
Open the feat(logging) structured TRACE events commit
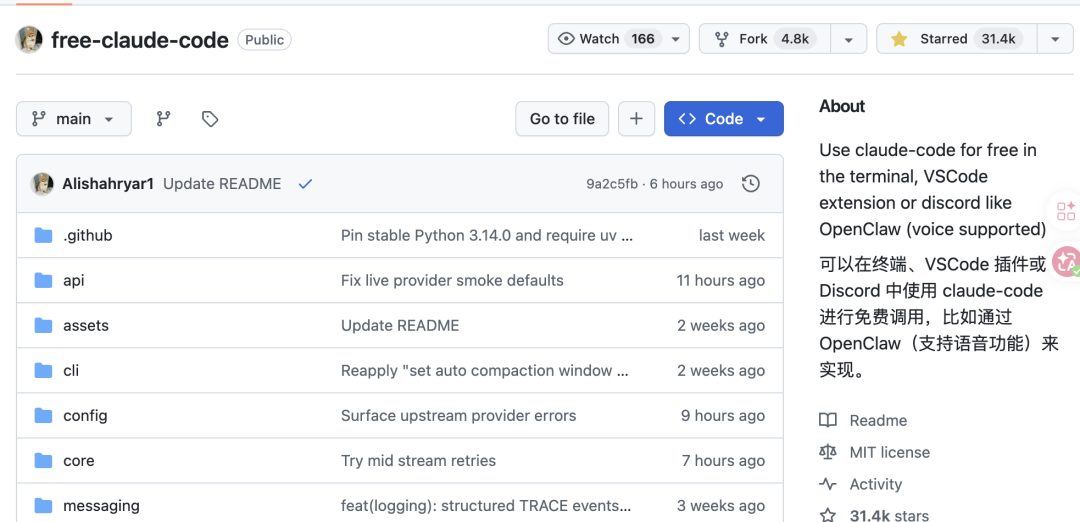[486, 506]
